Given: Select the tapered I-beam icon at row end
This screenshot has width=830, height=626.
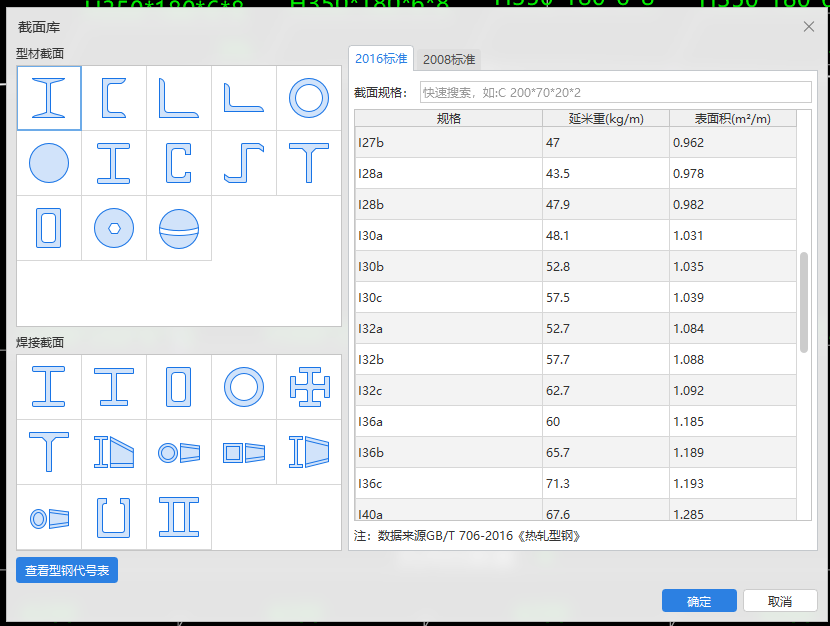Looking at the screenshot, I should (x=309, y=452).
